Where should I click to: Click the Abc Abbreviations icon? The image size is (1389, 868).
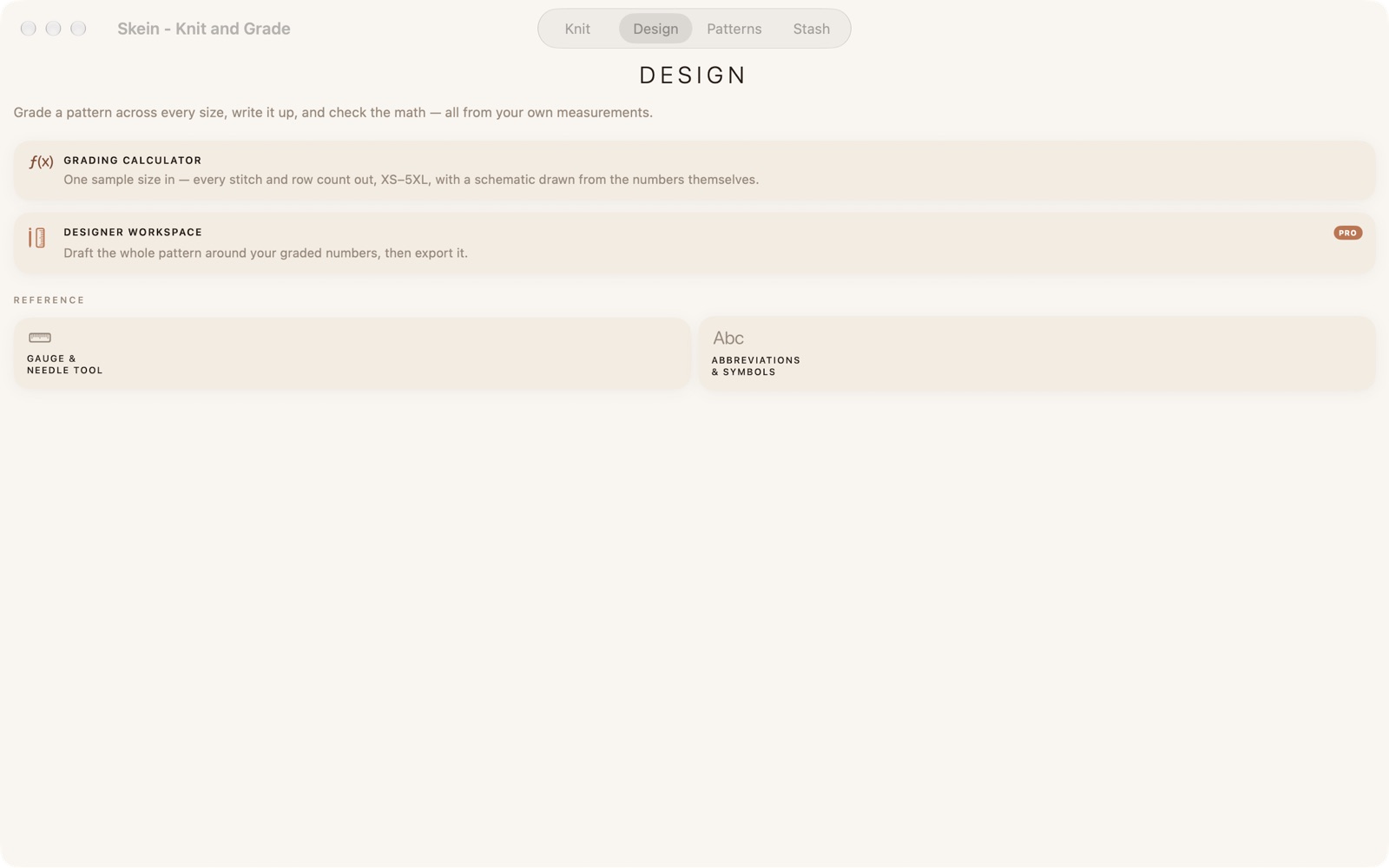tap(728, 339)
